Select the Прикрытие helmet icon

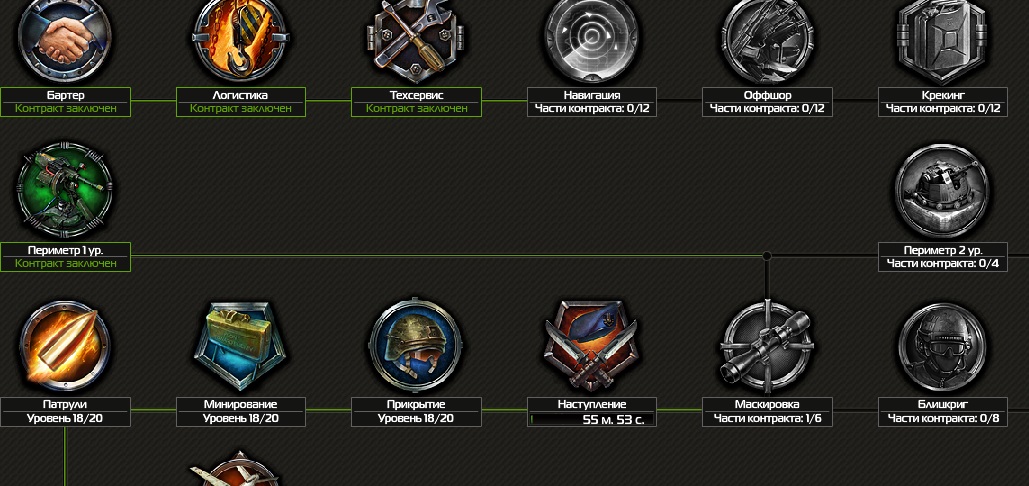tap(417, 346)
